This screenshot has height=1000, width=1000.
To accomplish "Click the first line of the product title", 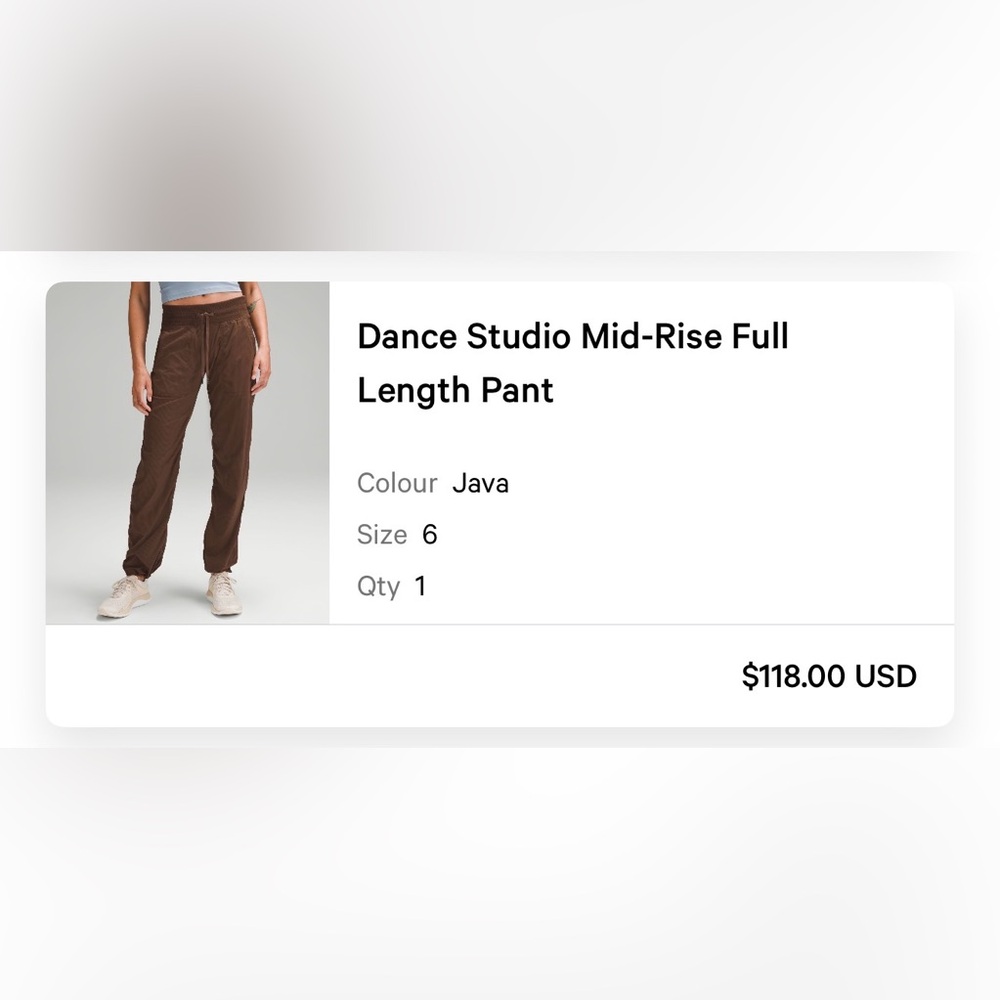I will click(x=573, y=336).
